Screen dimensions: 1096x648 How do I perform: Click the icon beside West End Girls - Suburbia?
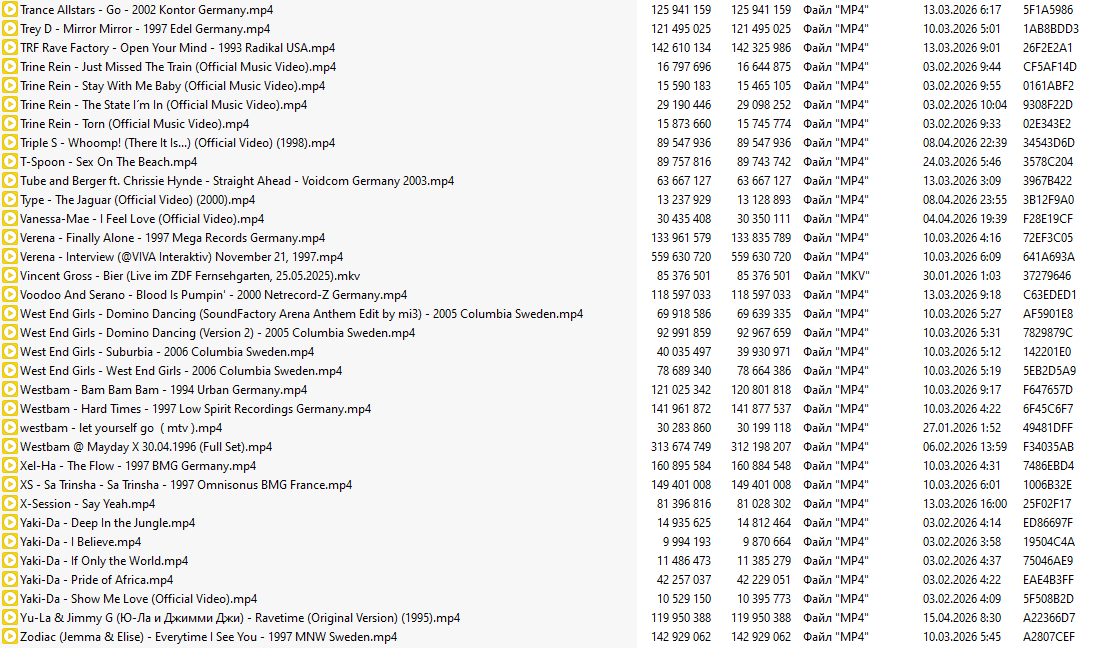pyautogui.click(x=10, y=352)
